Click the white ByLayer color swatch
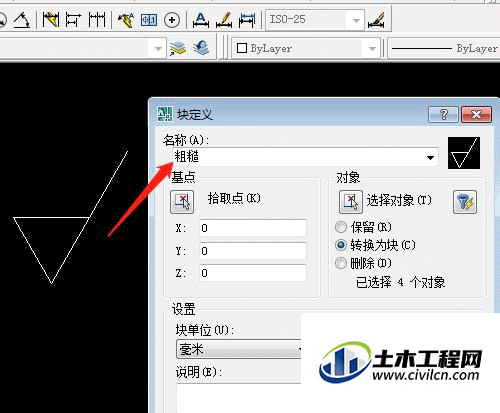 242,48
